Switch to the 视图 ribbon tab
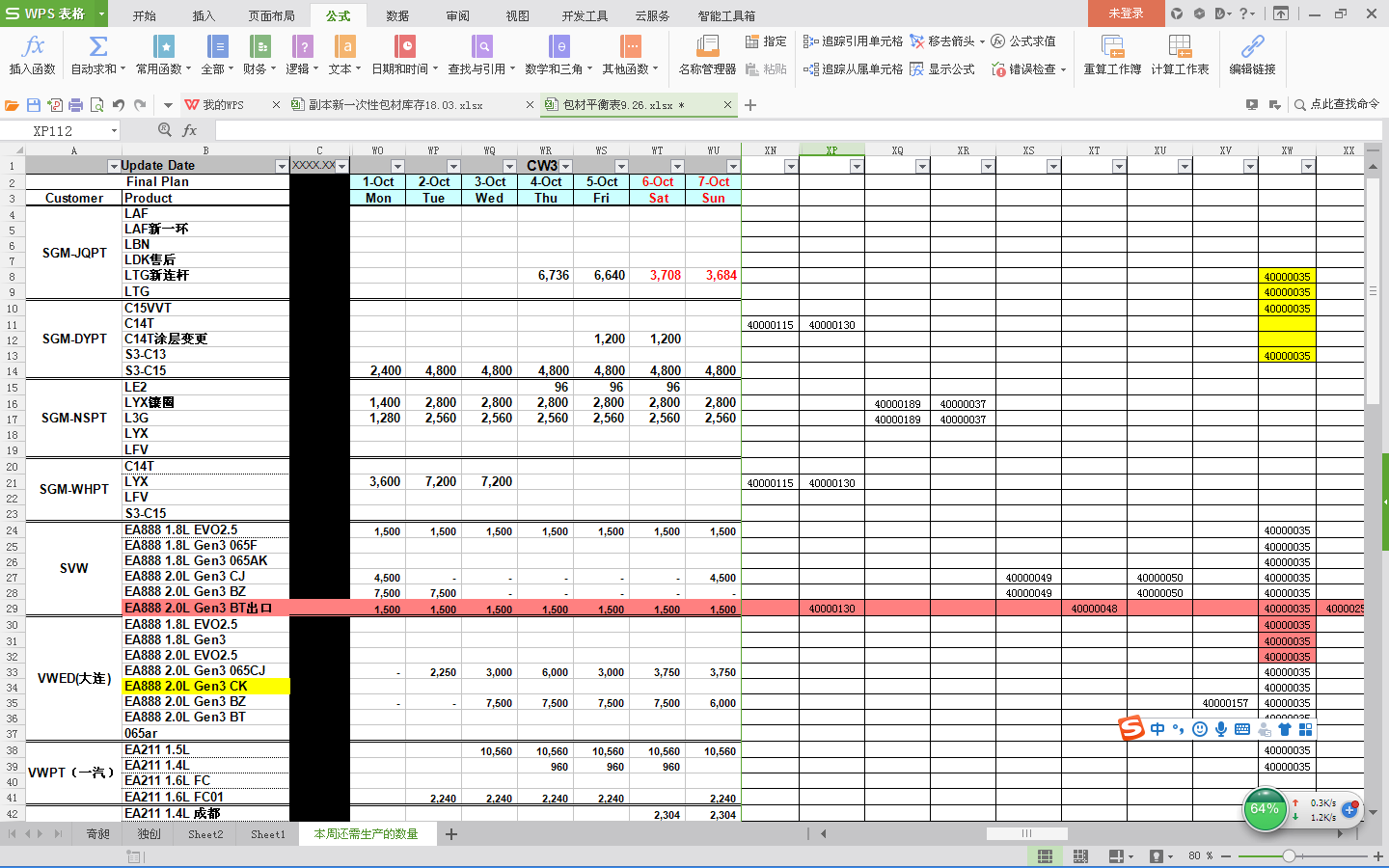This screenshot has width=1389, height=868. (x=518, y=15)
